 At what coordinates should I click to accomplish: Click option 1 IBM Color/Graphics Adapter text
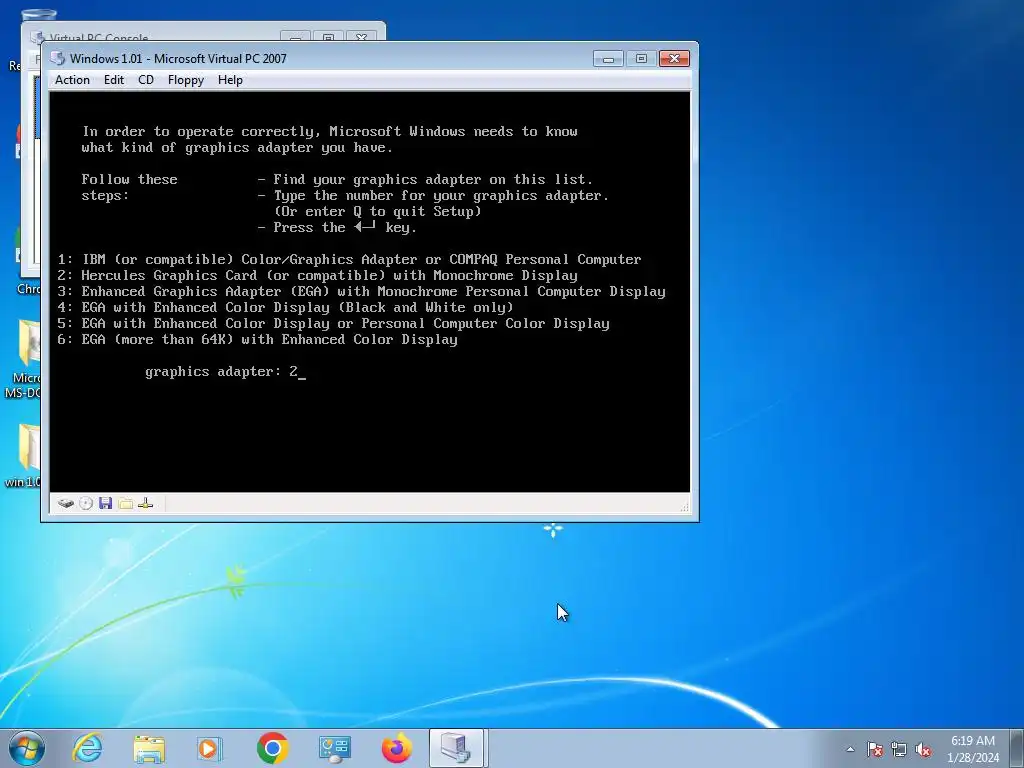click(349, 259)
